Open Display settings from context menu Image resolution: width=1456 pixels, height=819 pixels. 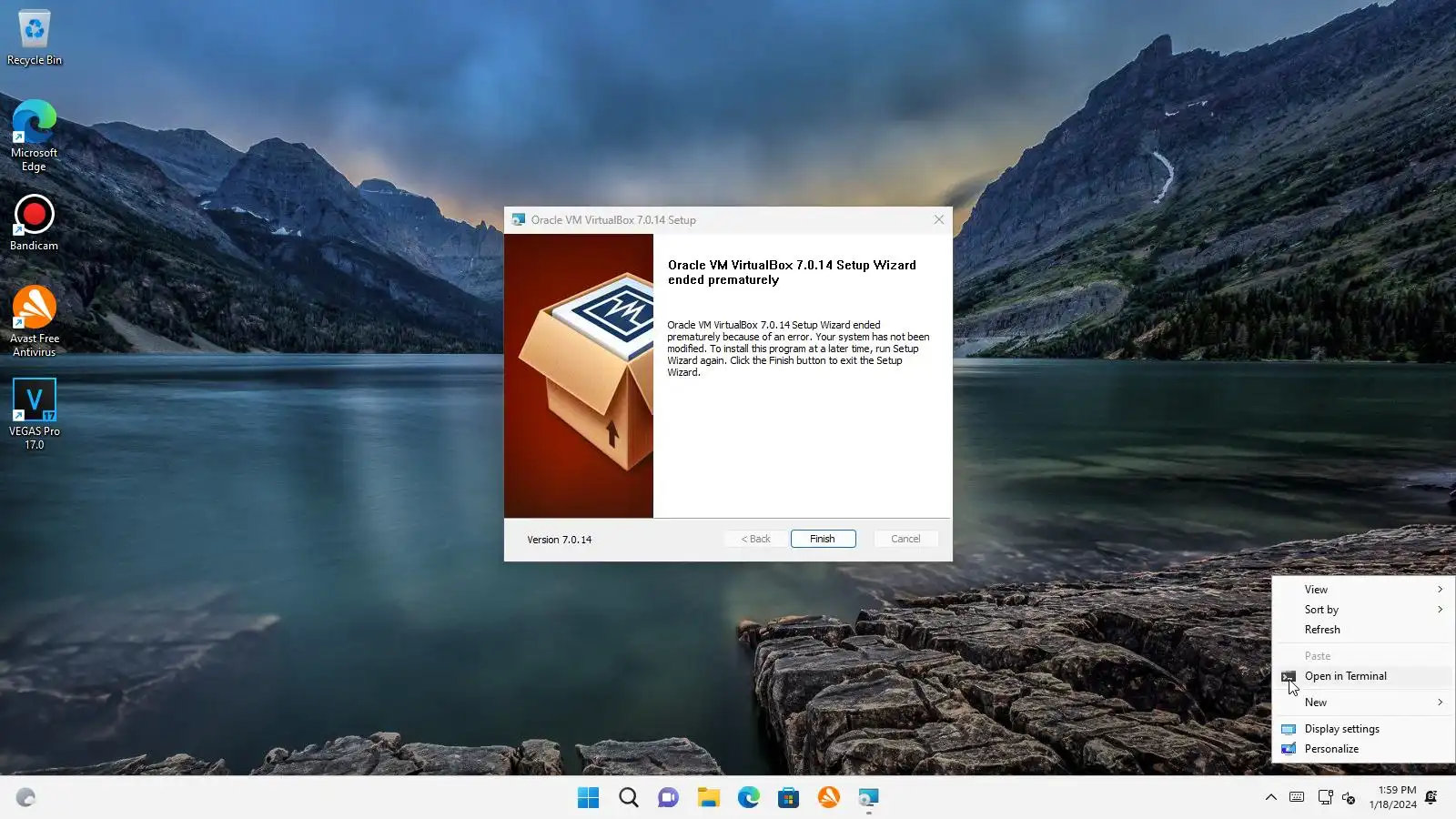[x=1363, y=729]
